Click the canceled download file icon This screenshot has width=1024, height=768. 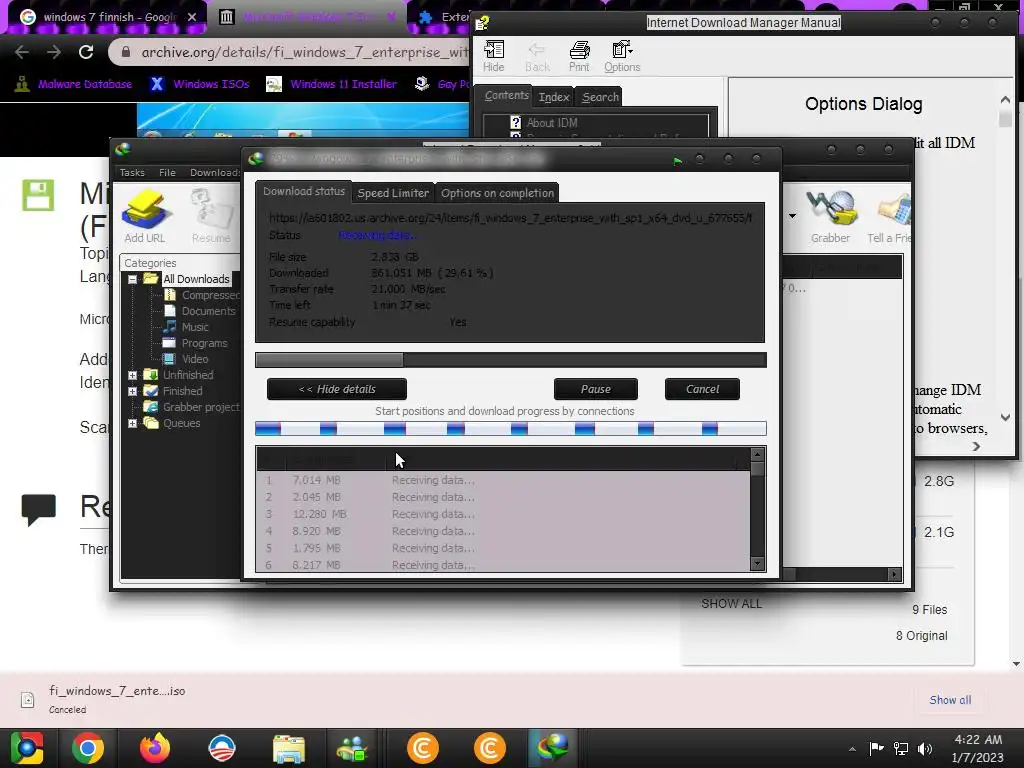pyautogui.click(x=27, y=699)
